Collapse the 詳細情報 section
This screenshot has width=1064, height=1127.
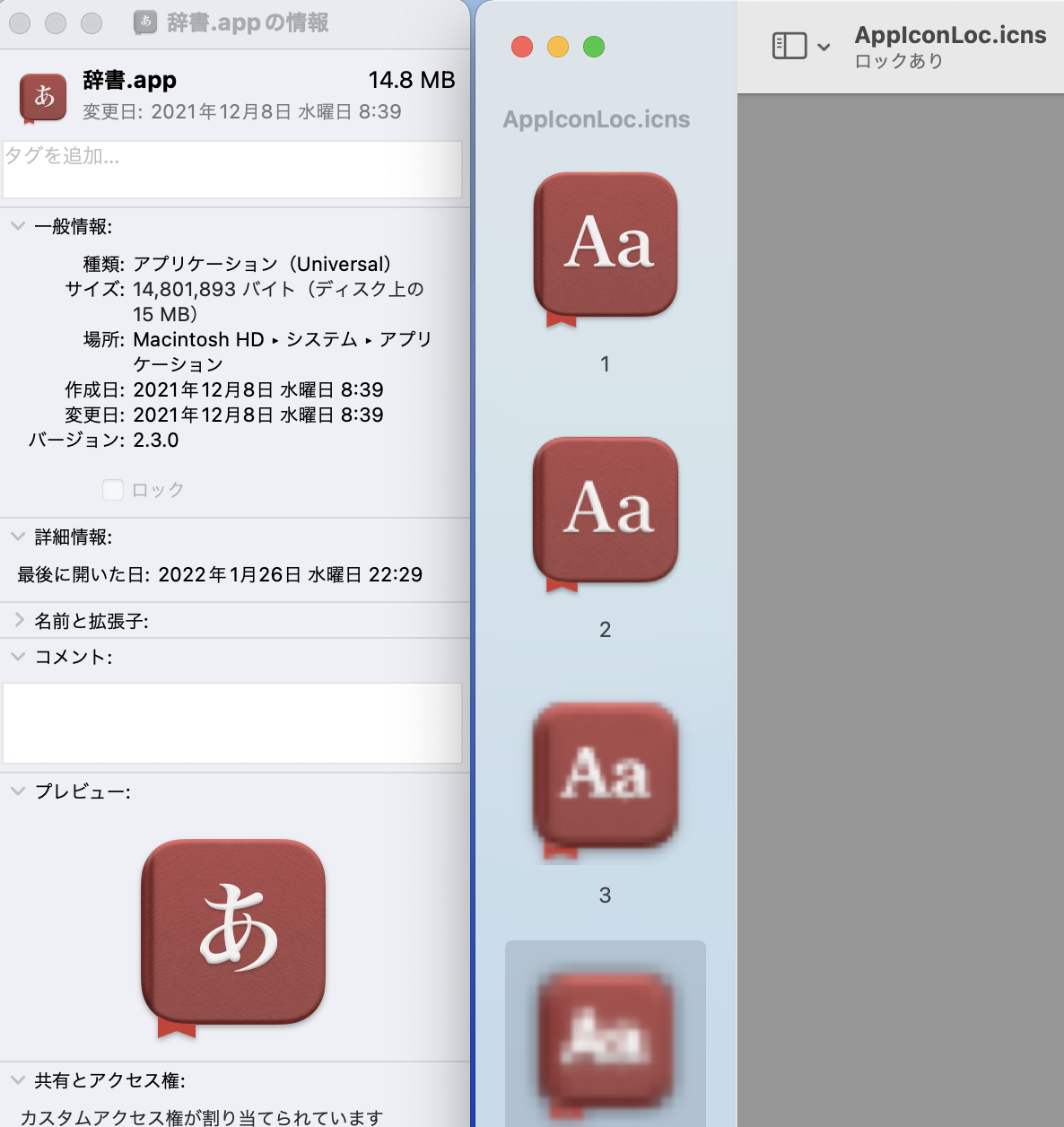coord(18,537)
